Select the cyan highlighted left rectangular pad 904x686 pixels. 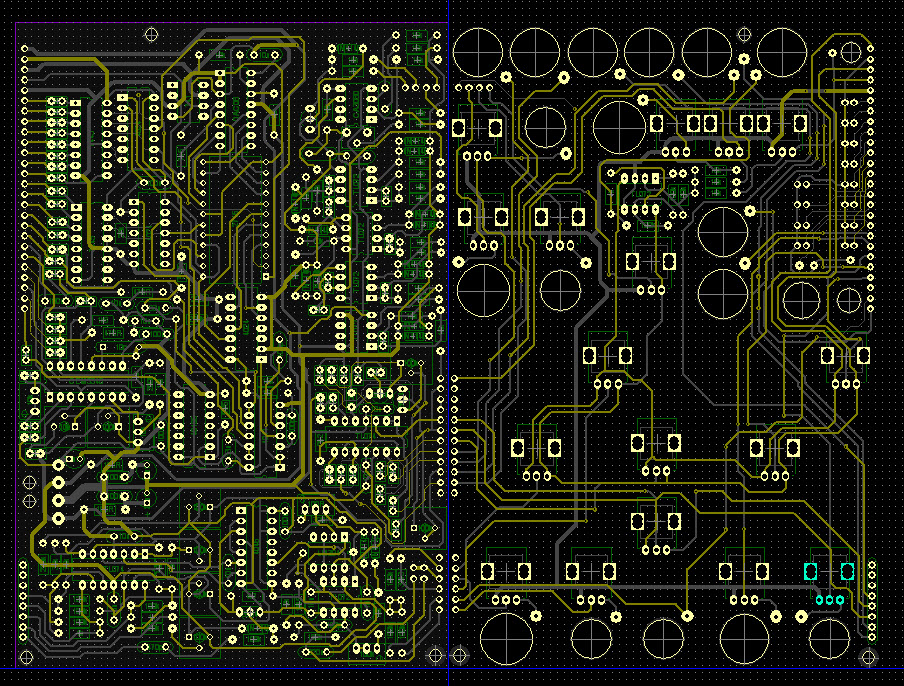811,571
